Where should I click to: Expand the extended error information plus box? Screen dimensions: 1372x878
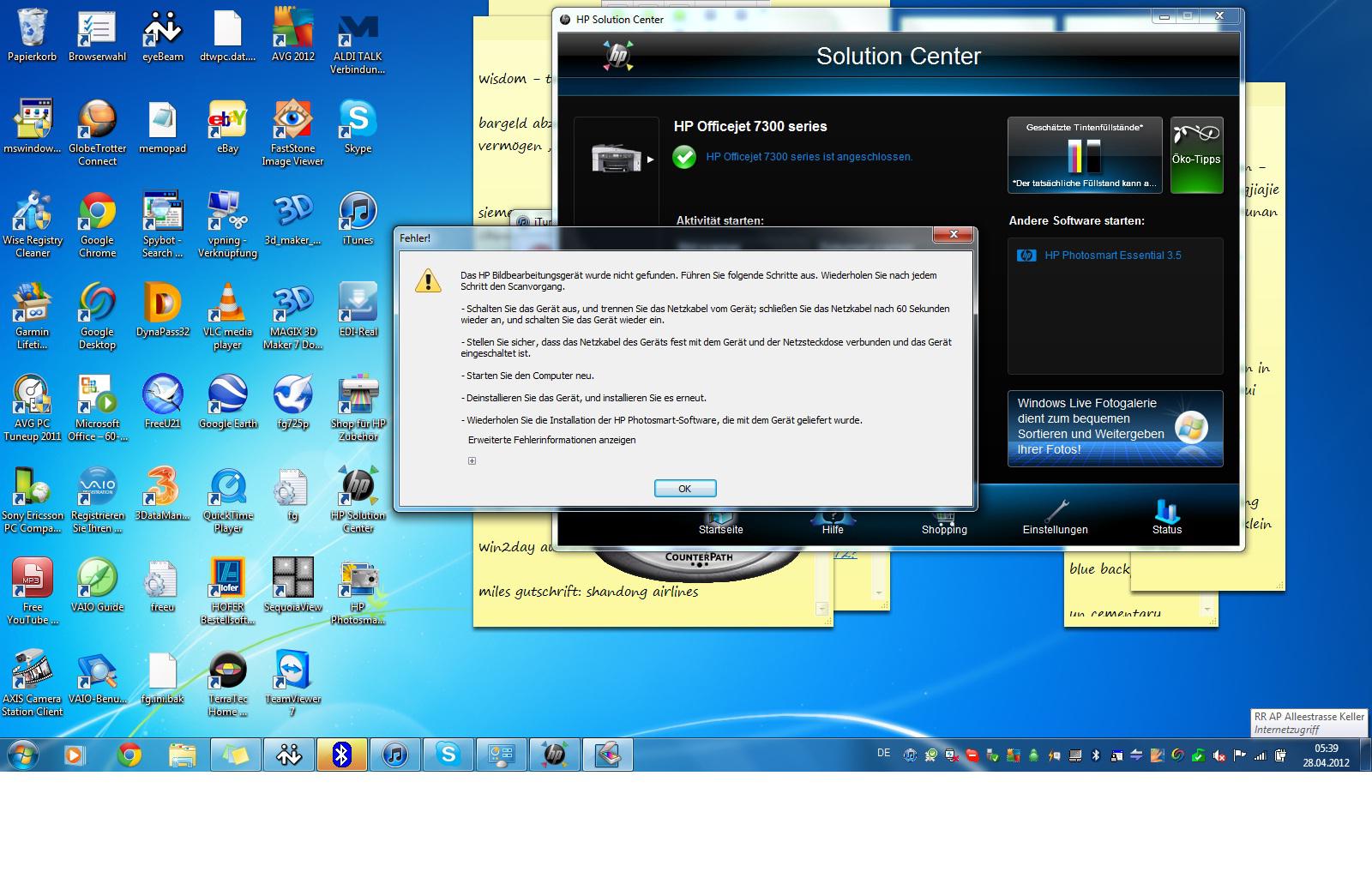pos(472,461)
